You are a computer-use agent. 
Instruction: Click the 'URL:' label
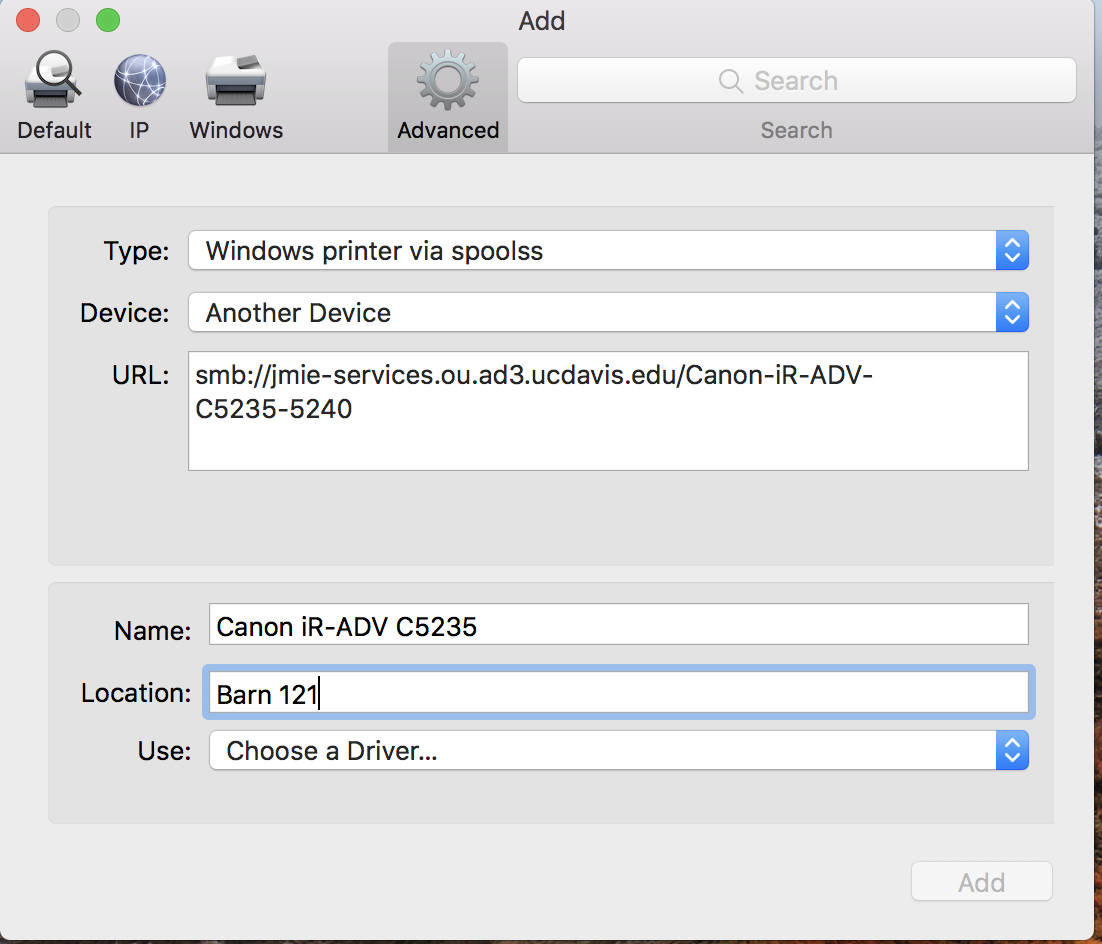(141, 375)
